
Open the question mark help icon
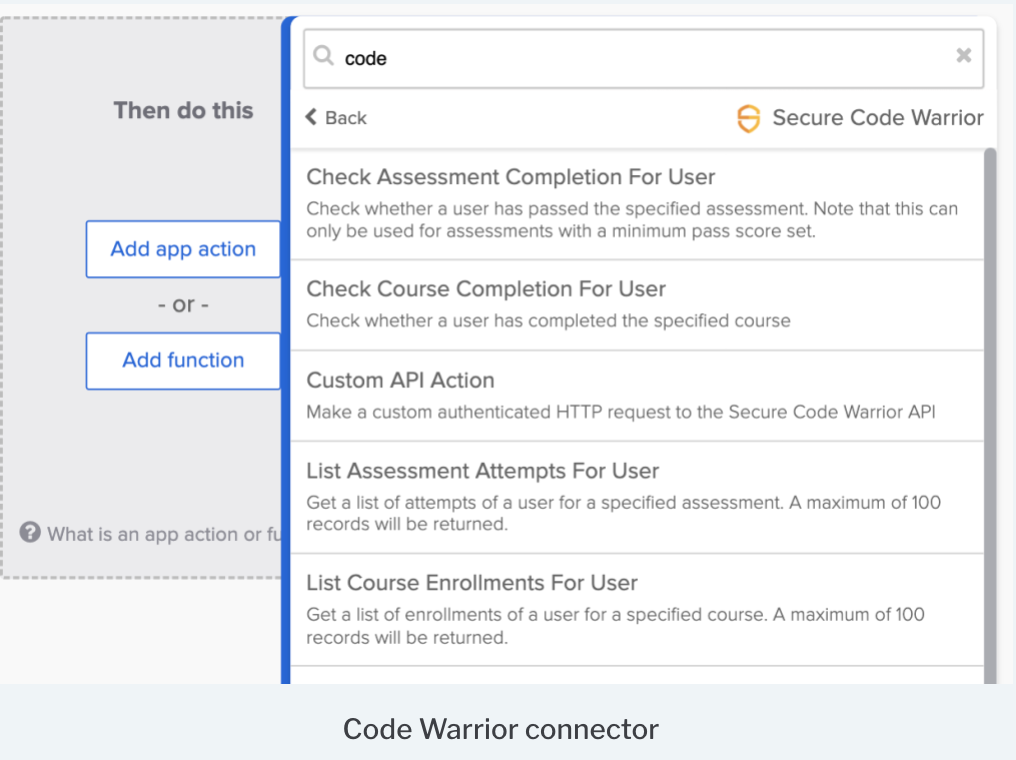coord(30,532)
